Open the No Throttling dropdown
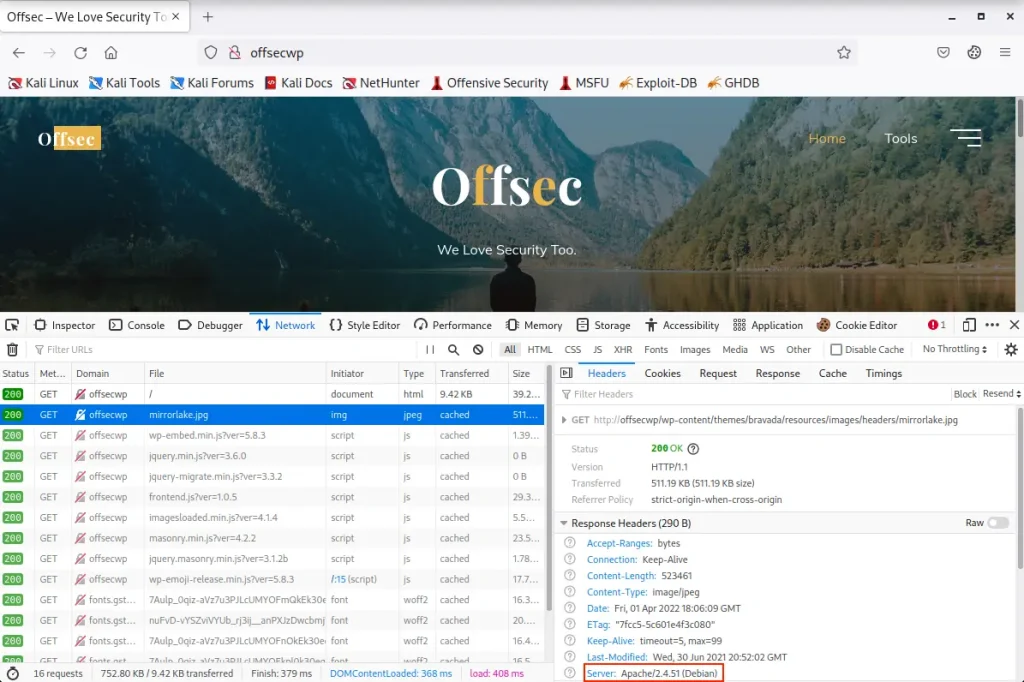Image resolution: width=1024 pixels, height=682 pixels. pyautogui.click(x=954, y=350)
